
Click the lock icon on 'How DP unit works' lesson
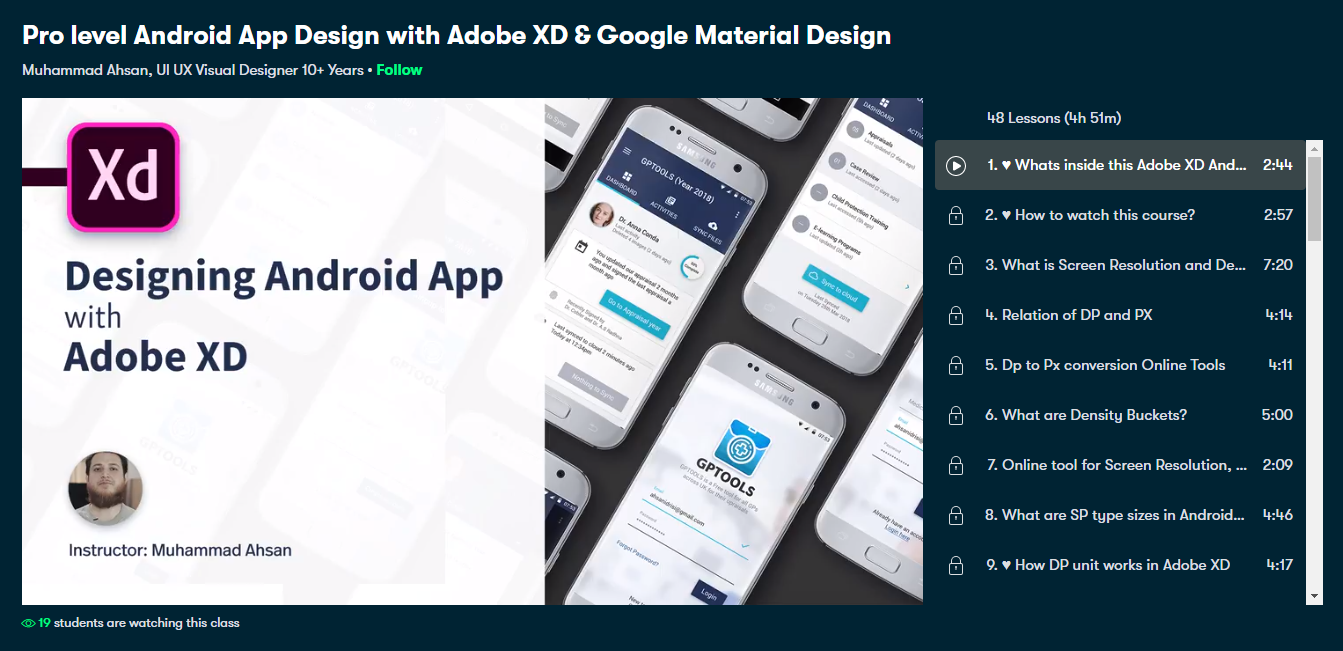pos(955,565)
